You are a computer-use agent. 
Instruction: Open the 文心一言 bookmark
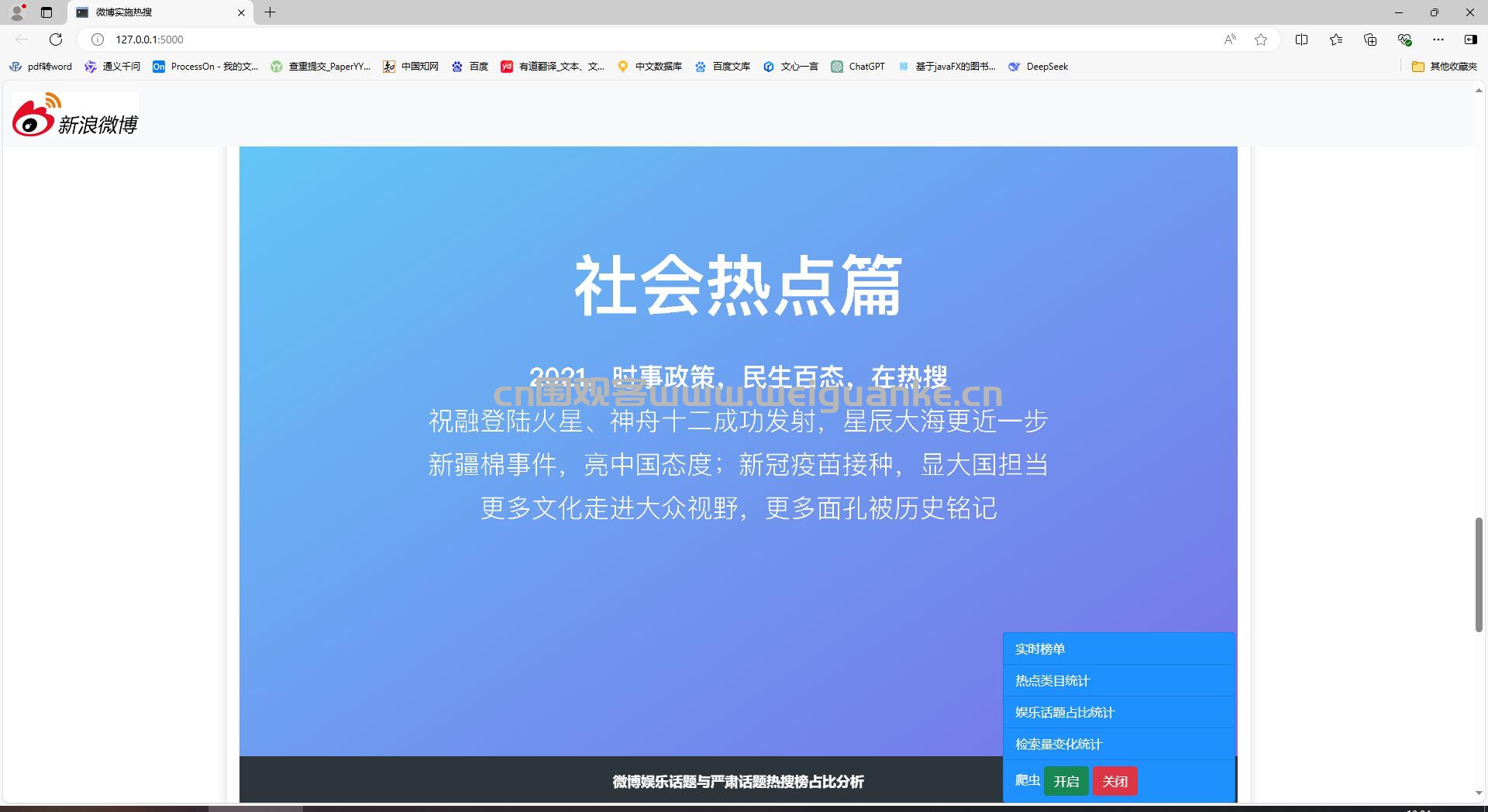click(x=790, y=67)
